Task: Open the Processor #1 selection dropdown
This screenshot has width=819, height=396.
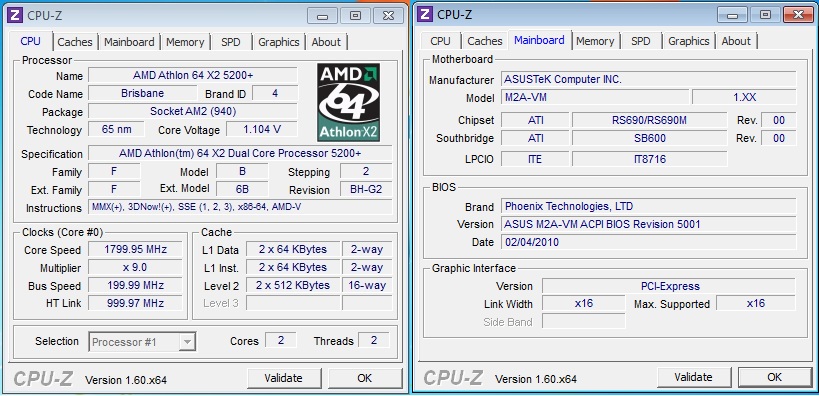Action: coord(143,342)
